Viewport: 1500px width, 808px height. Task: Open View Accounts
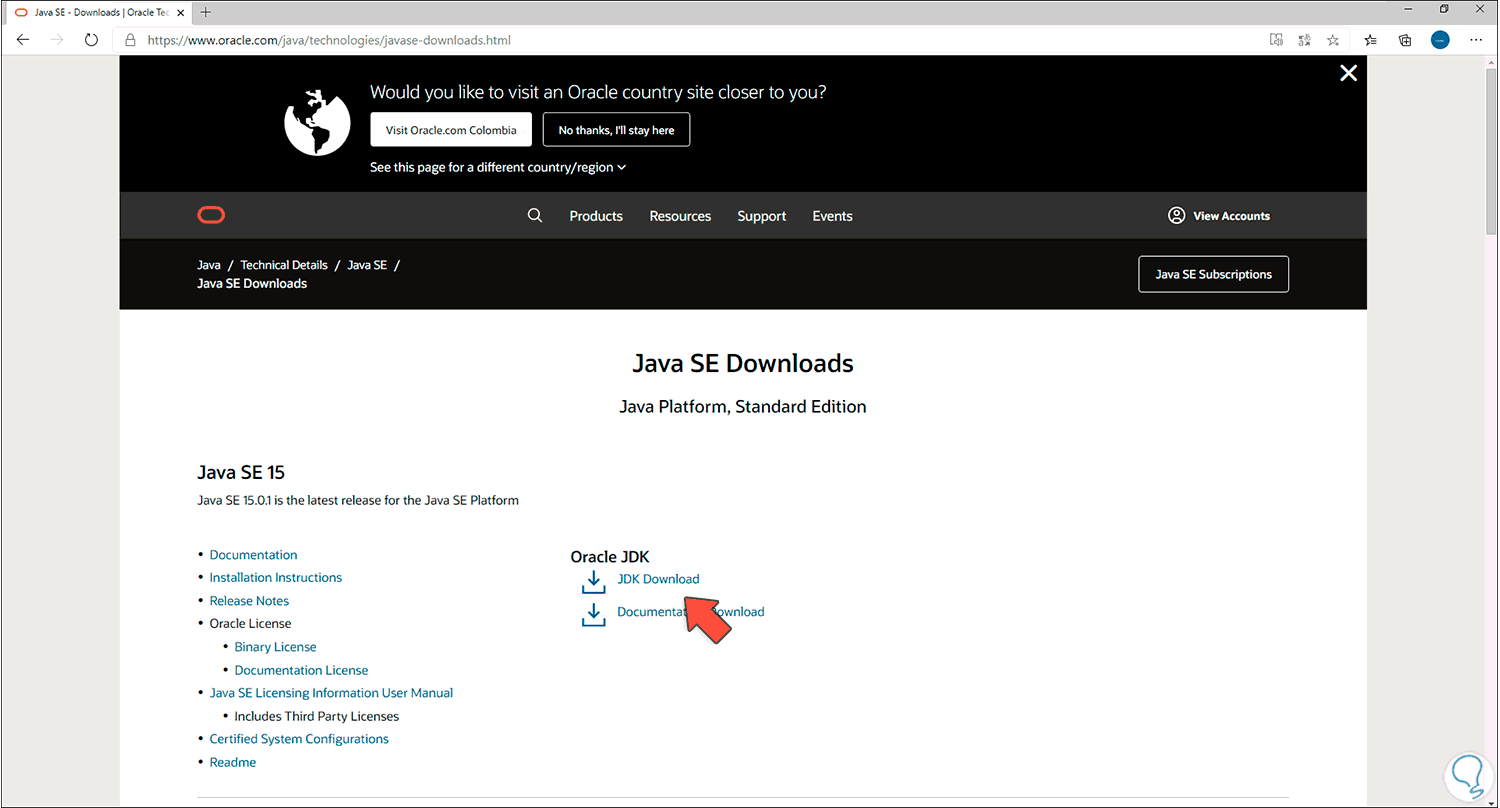coord(1219,216)
